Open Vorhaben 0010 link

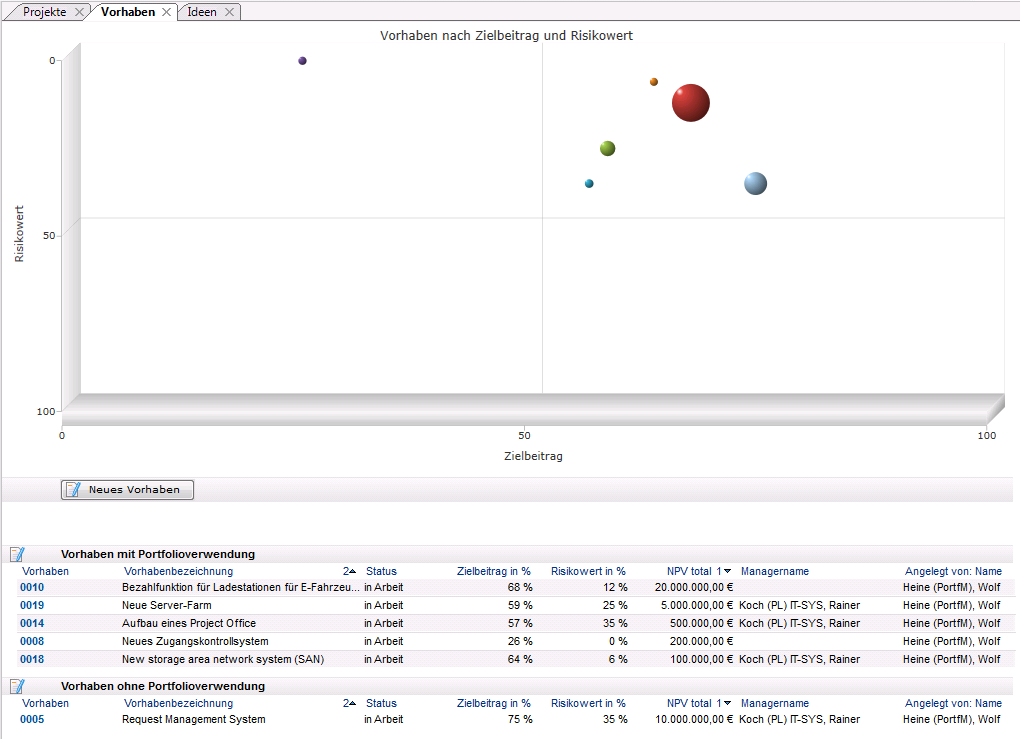(x=32, y=587)
